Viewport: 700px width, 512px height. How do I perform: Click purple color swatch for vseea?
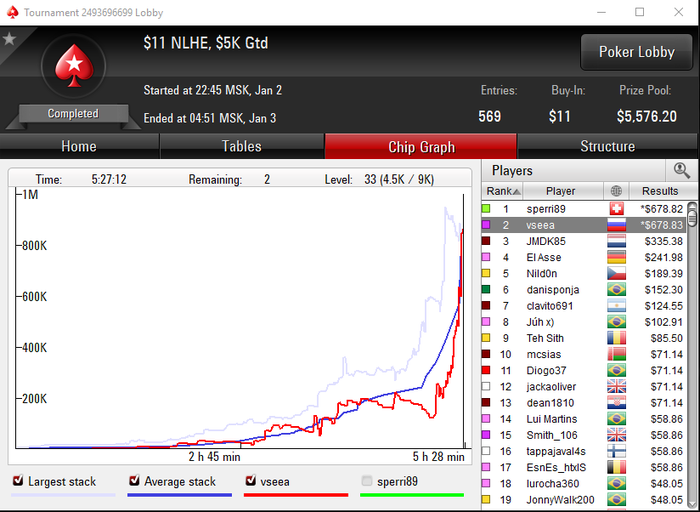486,225
